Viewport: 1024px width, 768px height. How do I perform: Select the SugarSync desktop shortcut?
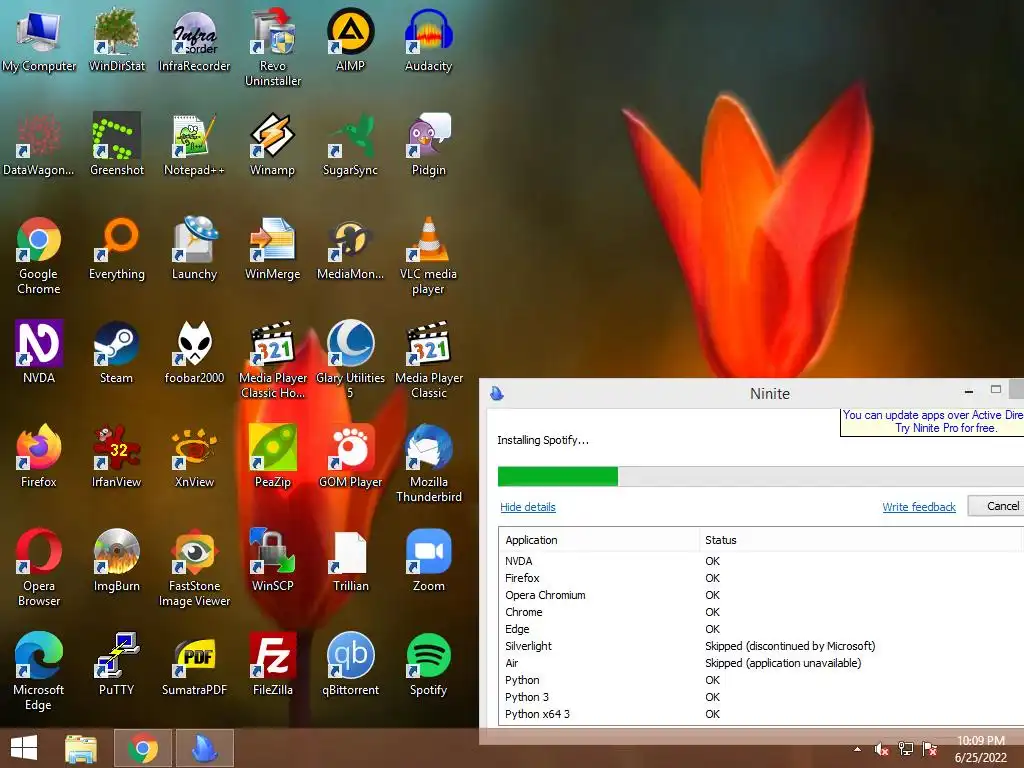[350, 144]
